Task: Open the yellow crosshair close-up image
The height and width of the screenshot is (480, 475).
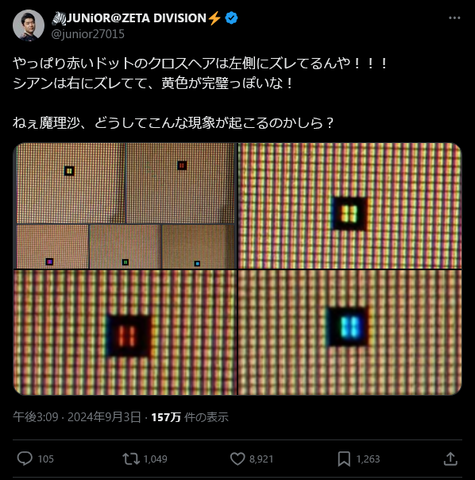Action: 350,206
